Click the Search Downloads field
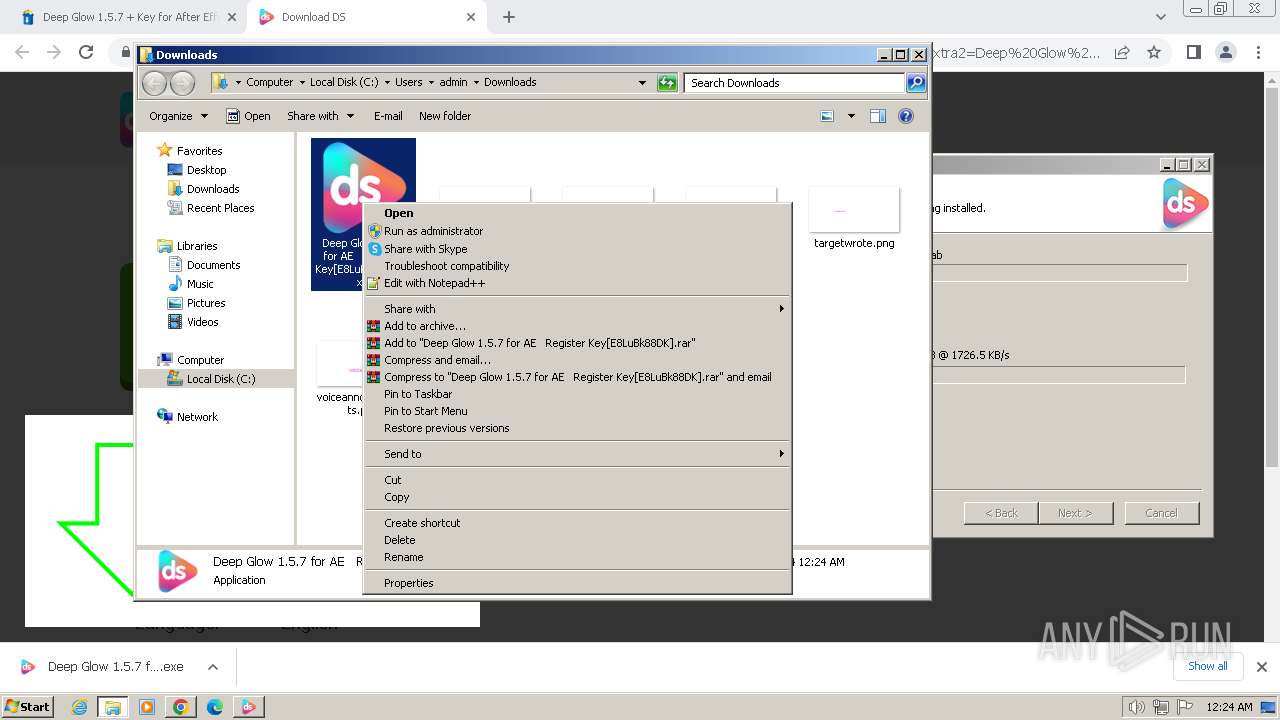The height and width of the screenshot is (720, 1280). click(794, 83)
